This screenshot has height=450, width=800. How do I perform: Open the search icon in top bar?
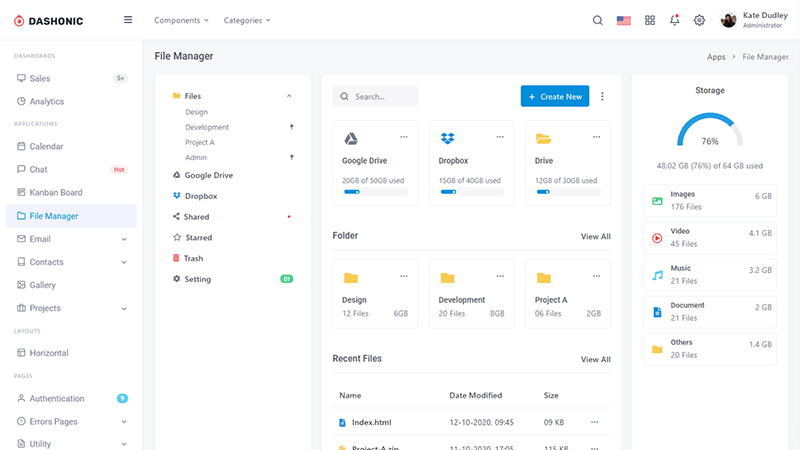(x=597, y=20)
